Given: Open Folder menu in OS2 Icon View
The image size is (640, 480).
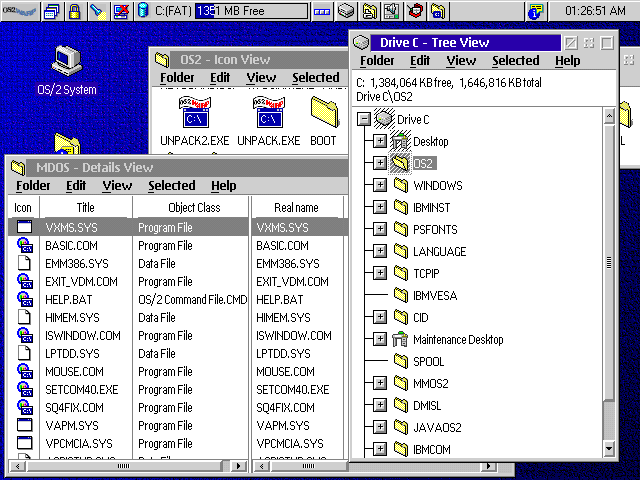Looking at the screenshot, I should pyautogui.click(x=177, y=78).
